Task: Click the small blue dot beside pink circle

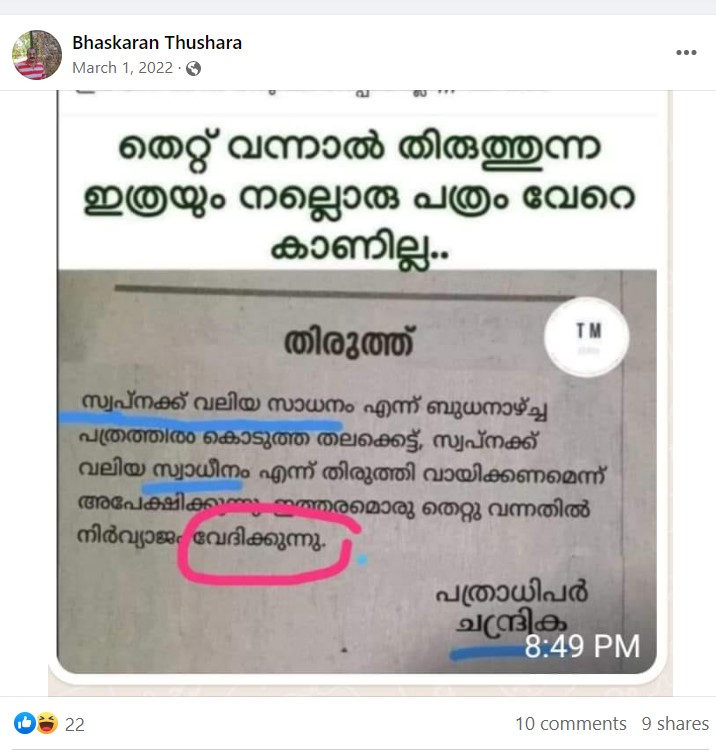Action: pos(362,559)
